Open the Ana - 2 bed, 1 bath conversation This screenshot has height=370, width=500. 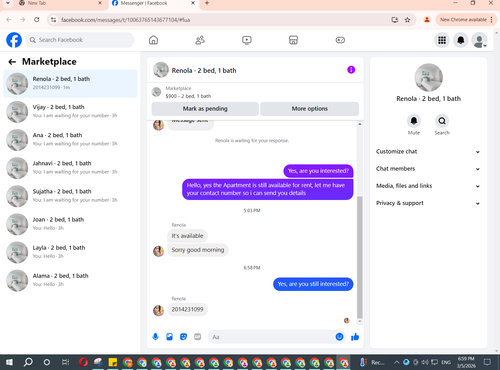tap(70, 140)
